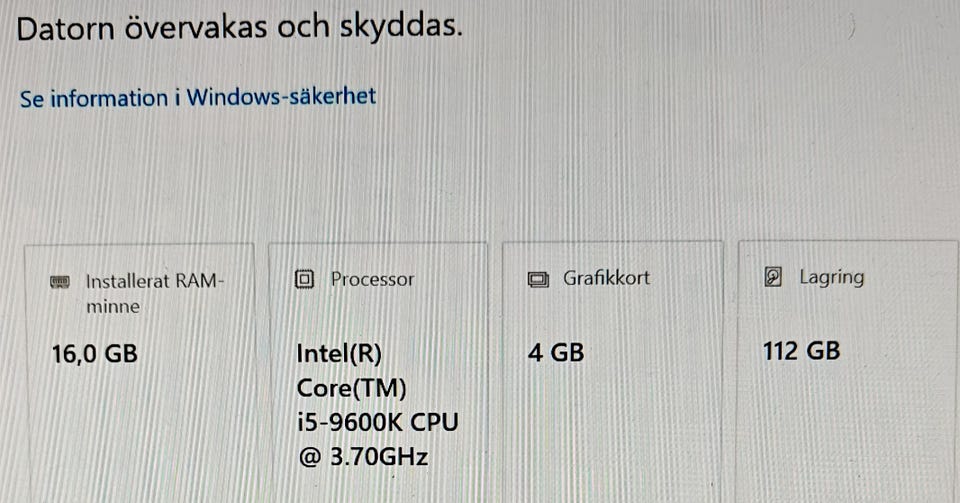This screenshot has height=503, width=960.
Task: Click the 112 GB storage value
Action: [800, 351]
